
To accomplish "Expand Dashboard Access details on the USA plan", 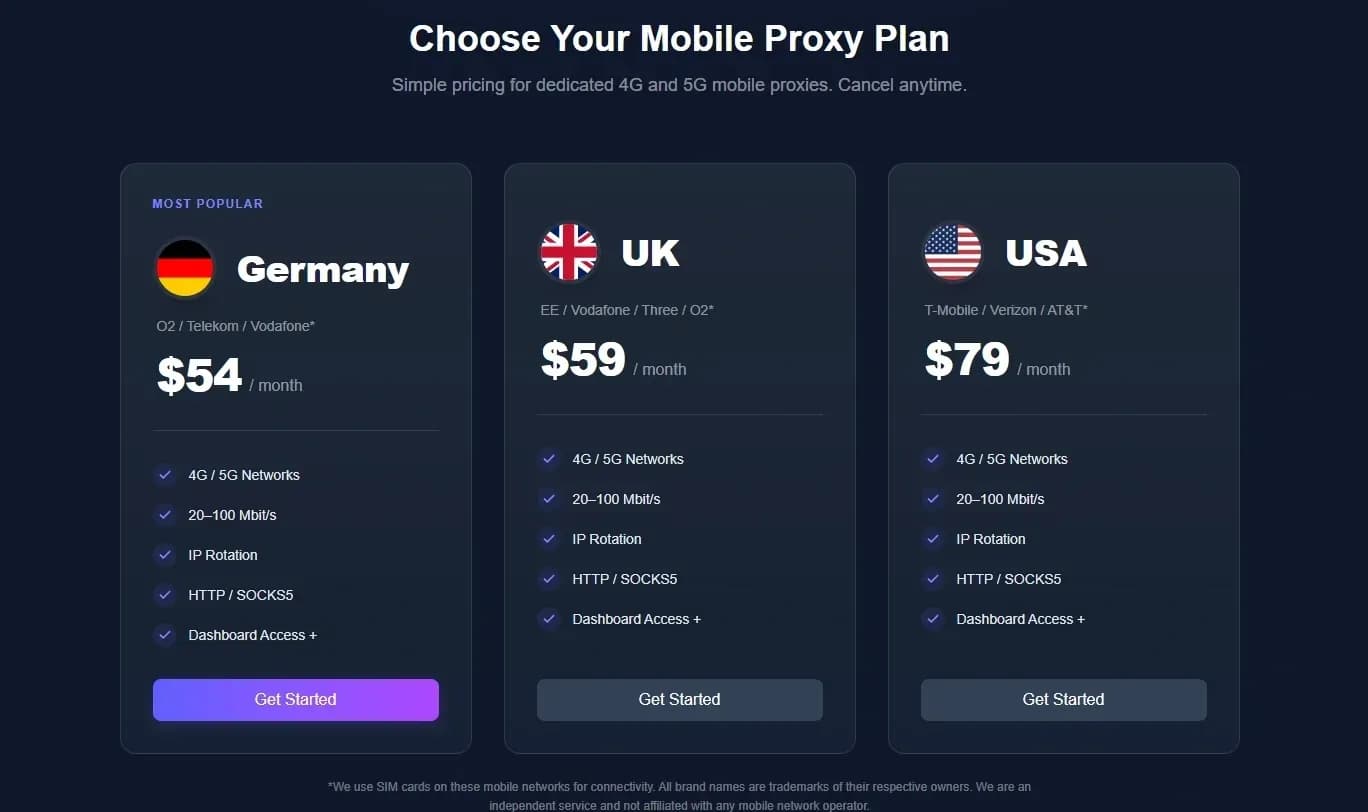I will point(1021,619).
